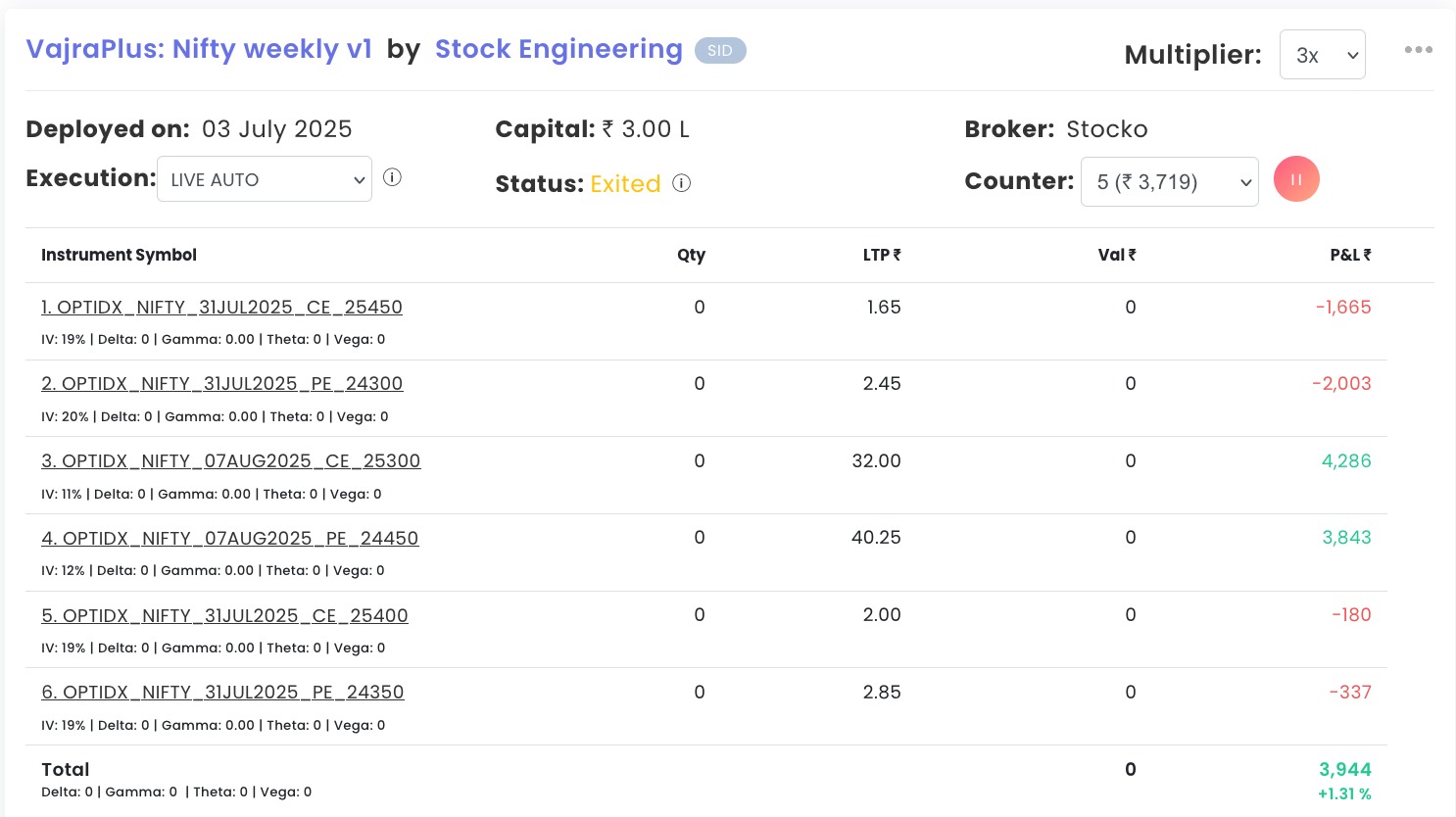
Task: Open the Counter dropdown showing 5
Action: (1169, 182)
